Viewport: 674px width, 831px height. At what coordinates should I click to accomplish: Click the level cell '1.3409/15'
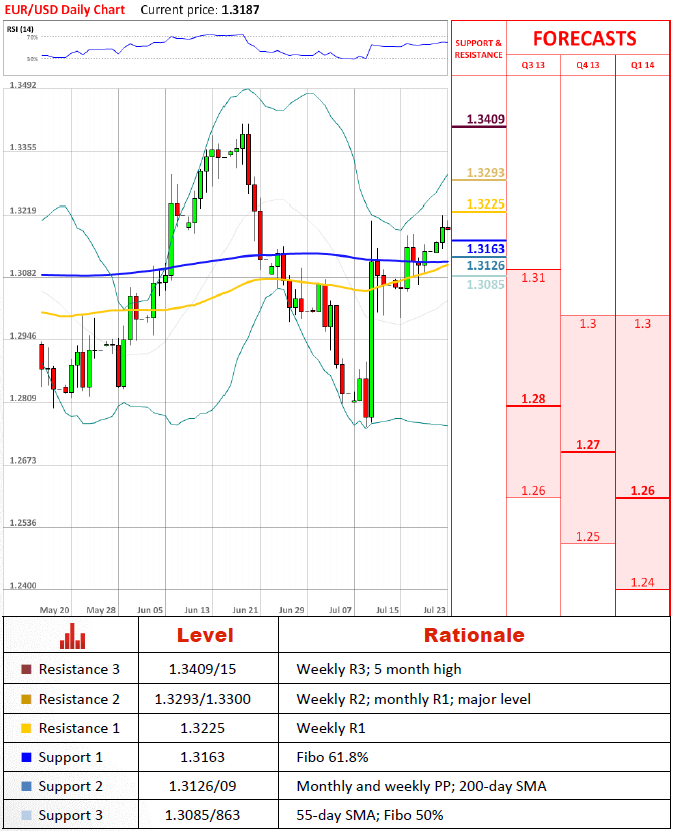[x=202, y=669]
